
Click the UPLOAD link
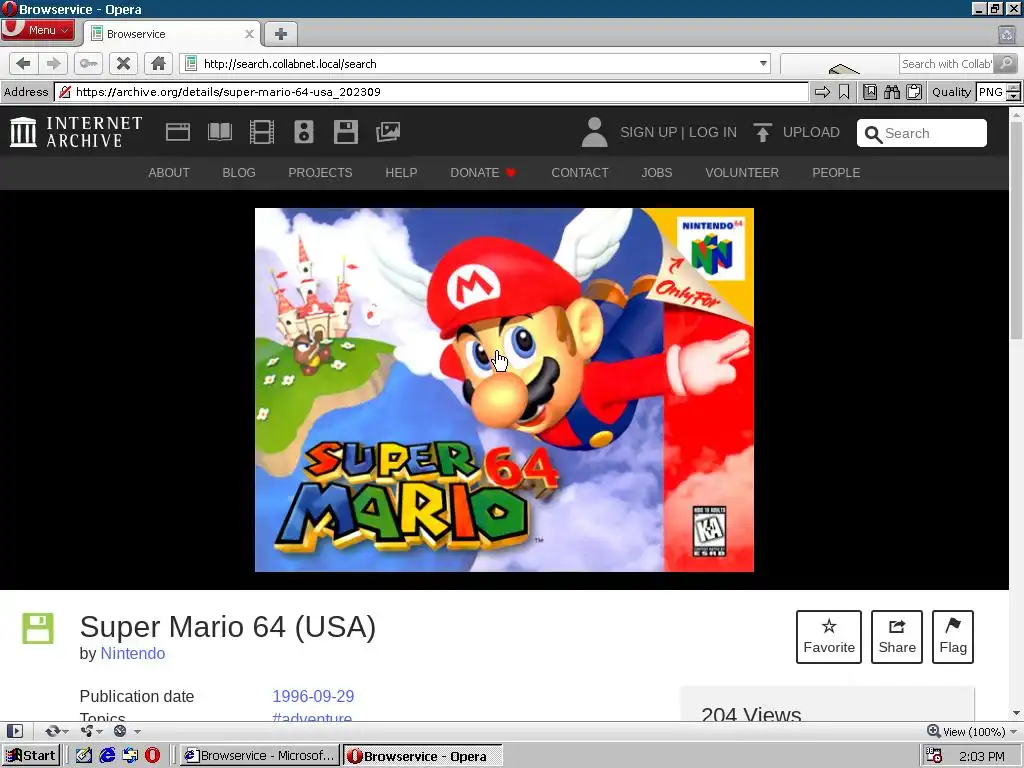pos(796,133)
